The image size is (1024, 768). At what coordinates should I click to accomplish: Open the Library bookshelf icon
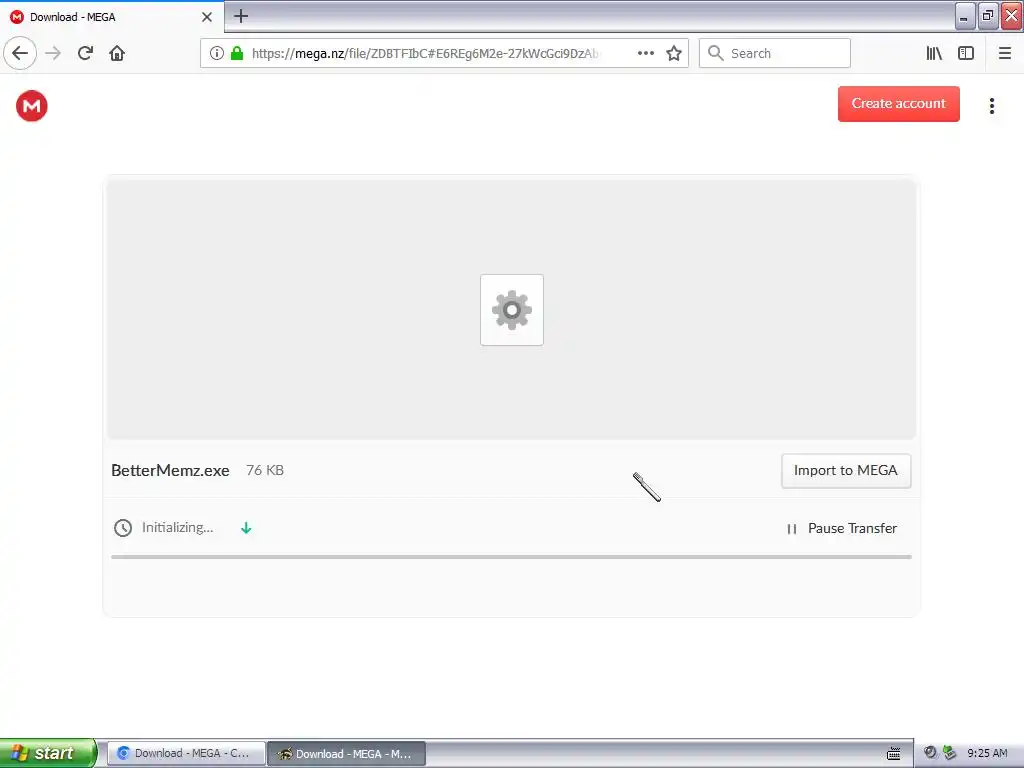[934, 53]
